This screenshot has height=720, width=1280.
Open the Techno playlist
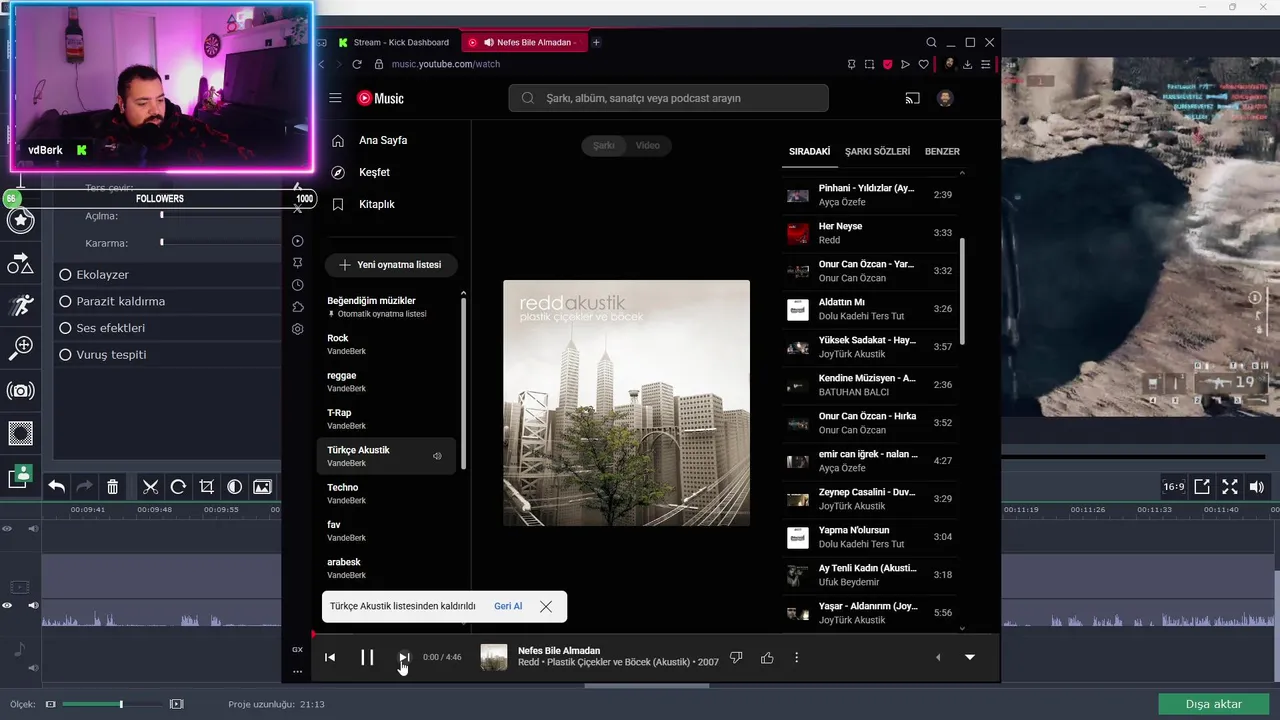[x=388, y=493]
